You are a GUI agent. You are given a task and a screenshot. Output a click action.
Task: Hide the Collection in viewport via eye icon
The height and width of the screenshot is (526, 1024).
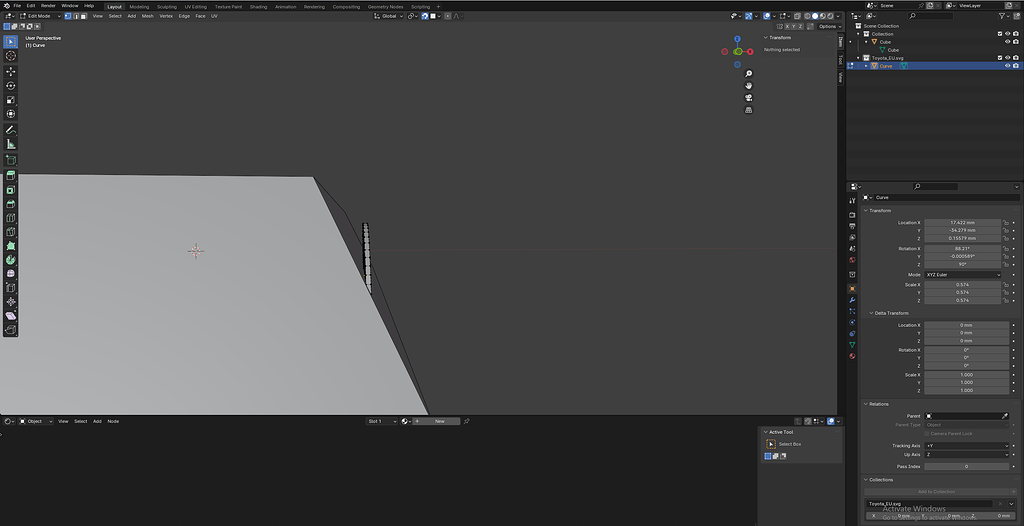click(x=1007, y=34)
